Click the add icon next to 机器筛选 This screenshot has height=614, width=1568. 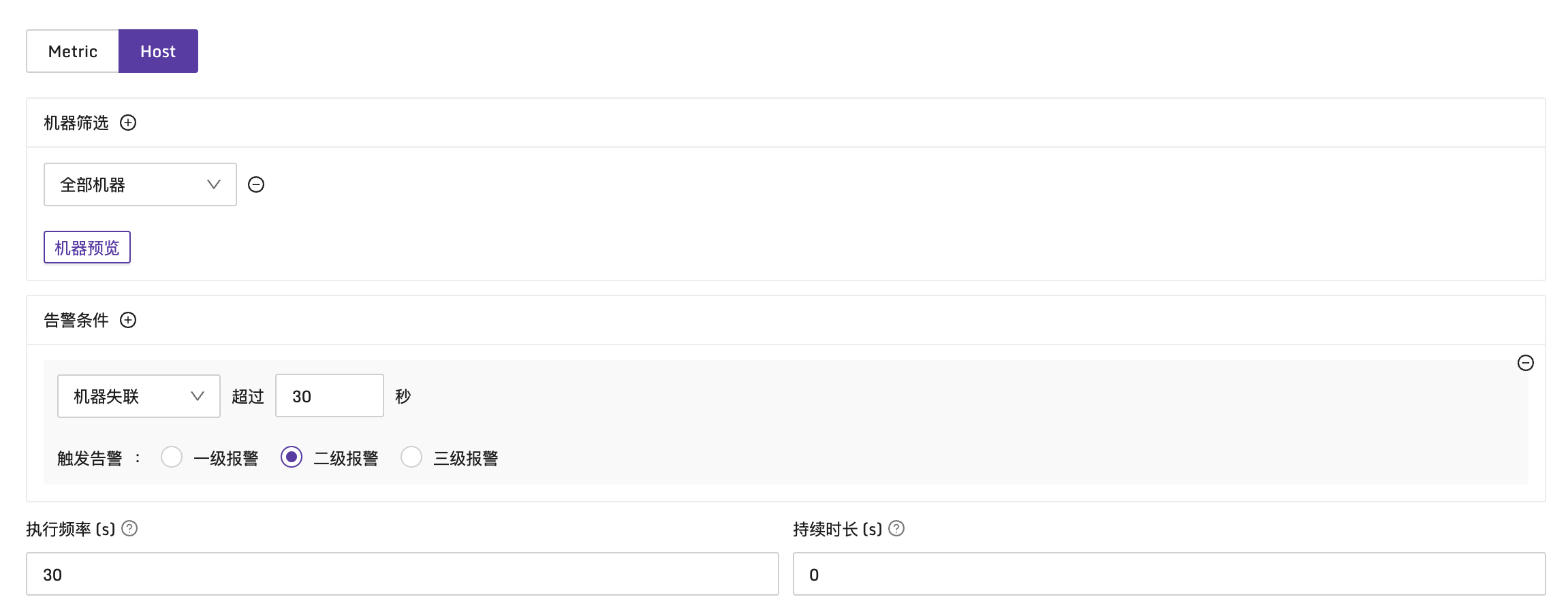click(128, 123)
